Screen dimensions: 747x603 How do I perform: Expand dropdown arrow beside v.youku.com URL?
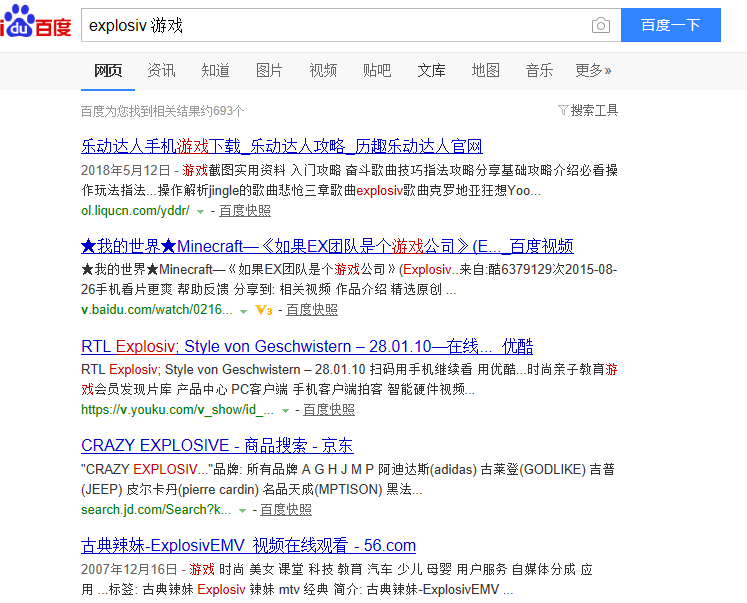point(285,411)
